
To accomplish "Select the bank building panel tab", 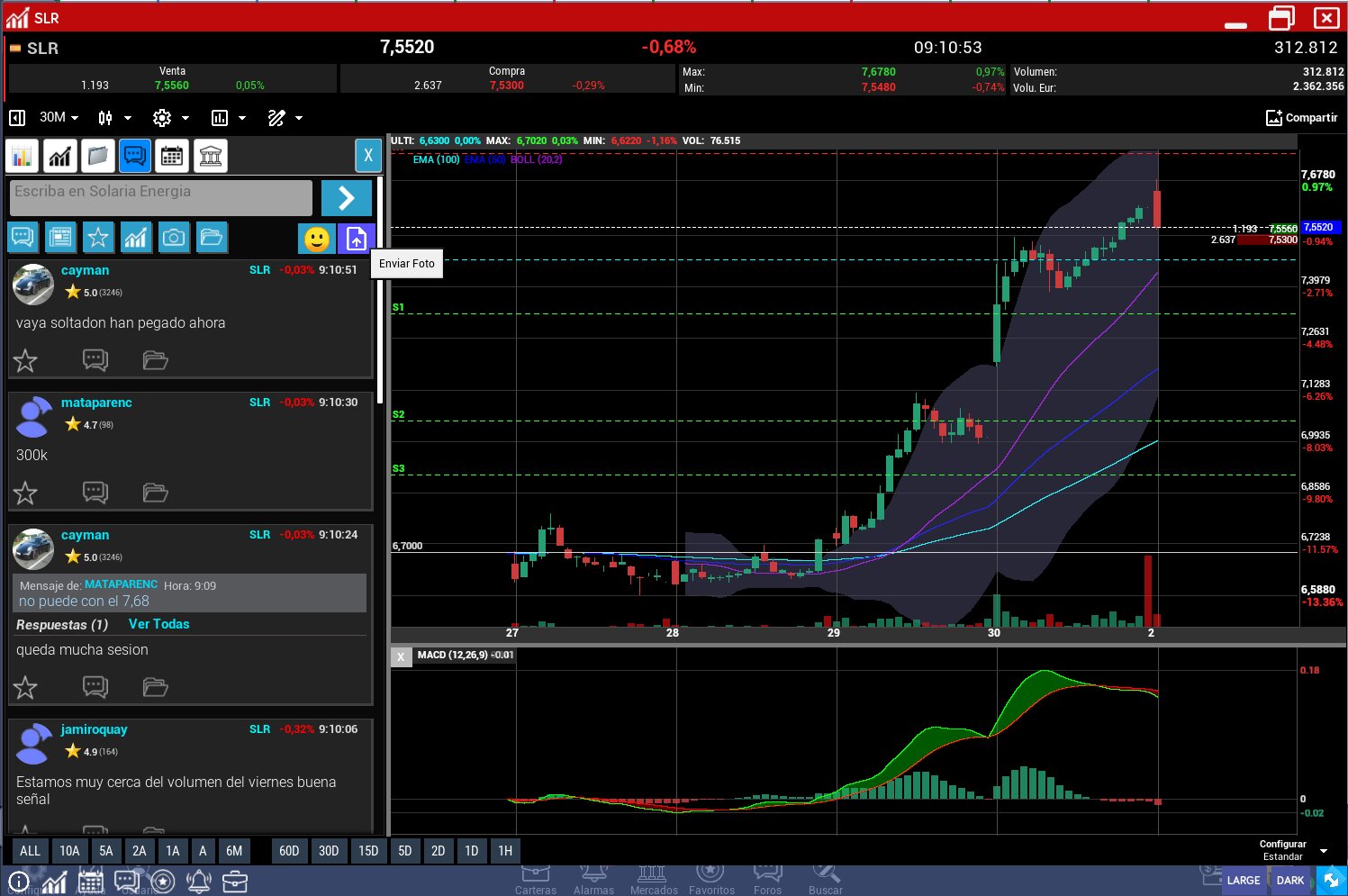I will (210, 157).
